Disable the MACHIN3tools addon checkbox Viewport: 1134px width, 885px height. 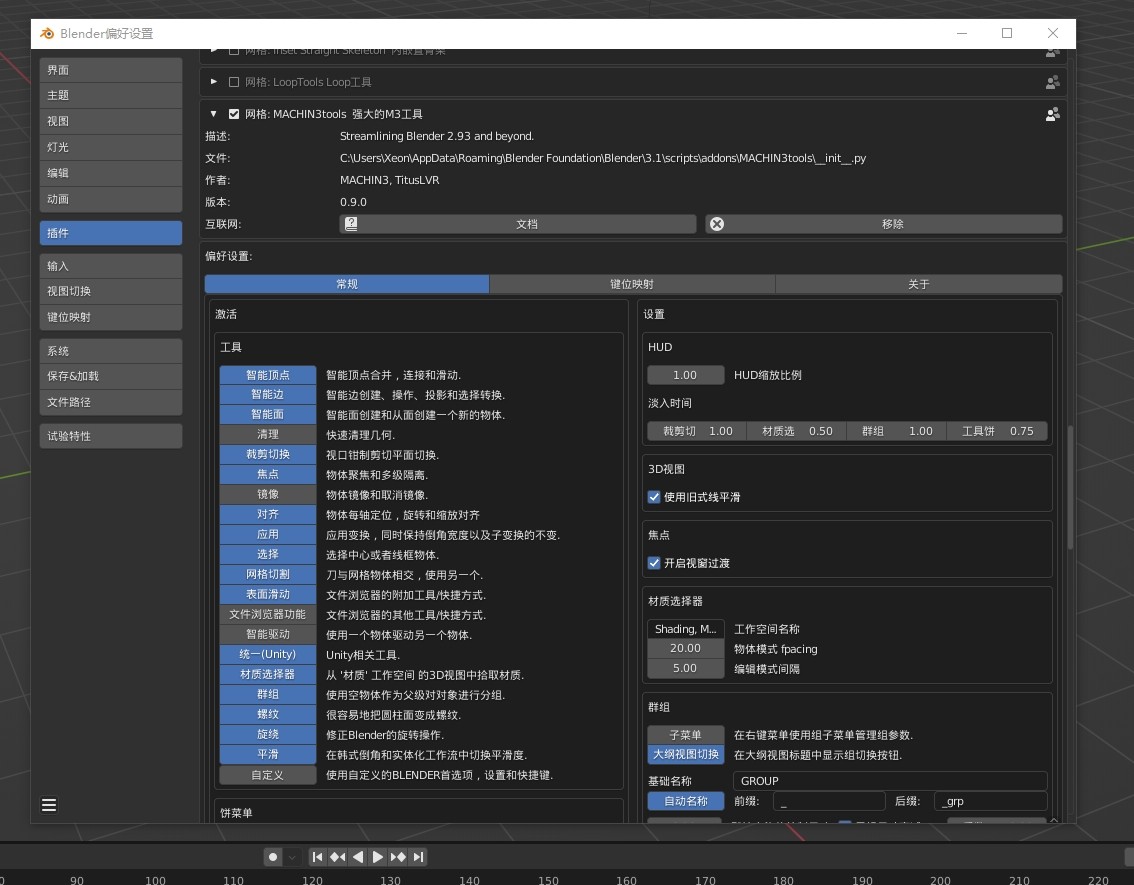click(x=234, y=114)
